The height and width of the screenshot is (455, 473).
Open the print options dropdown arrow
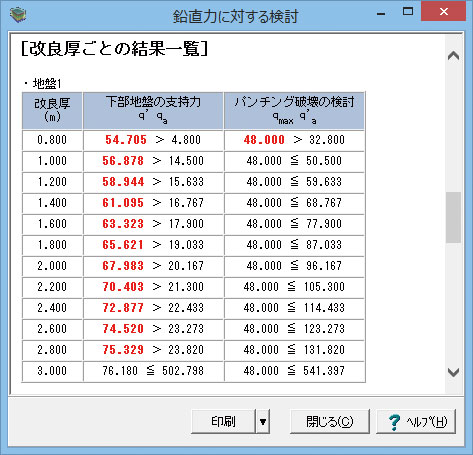[x=263, y=422]
